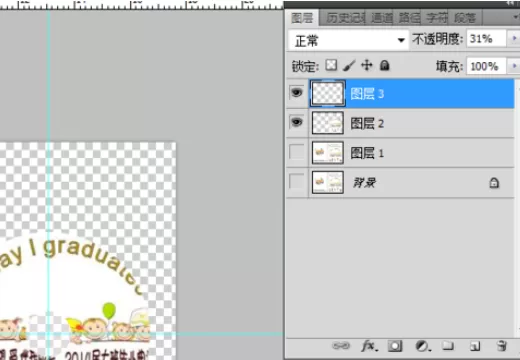The image size is (520, 360).
Task: Open opacity slider arrow beside 31%
Action: (514, 38)
